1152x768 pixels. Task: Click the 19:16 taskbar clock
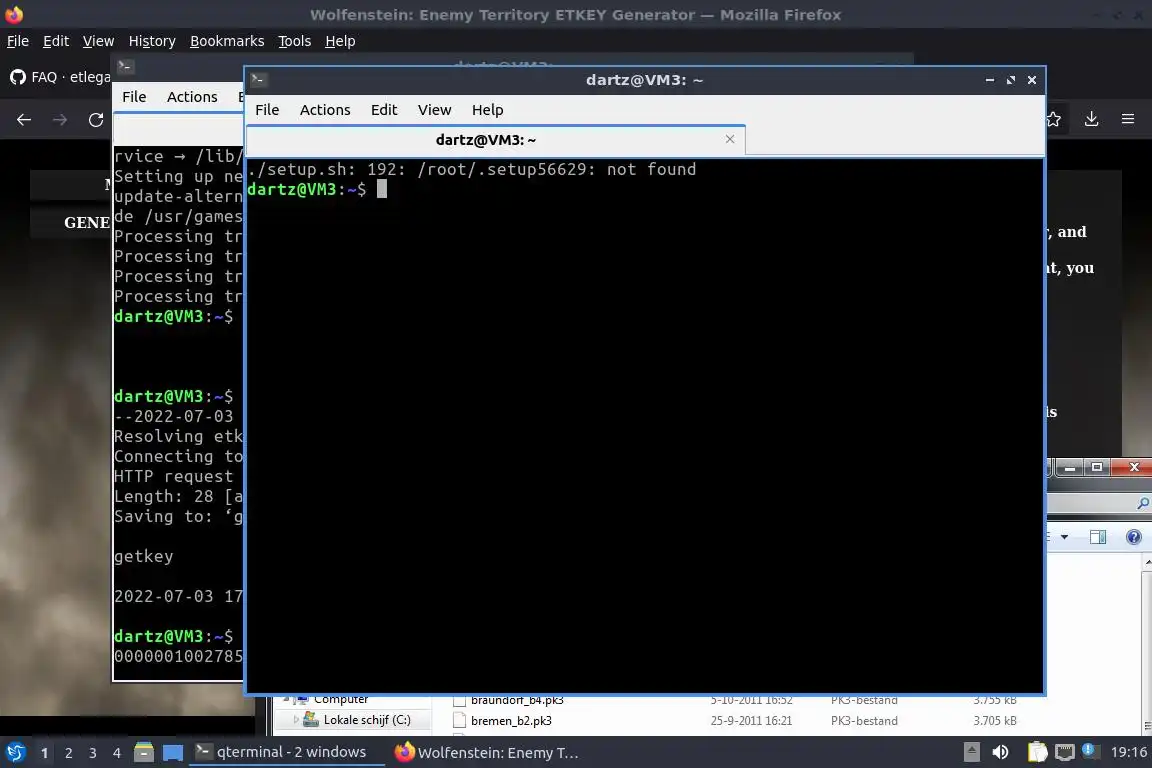[1128, 752]
